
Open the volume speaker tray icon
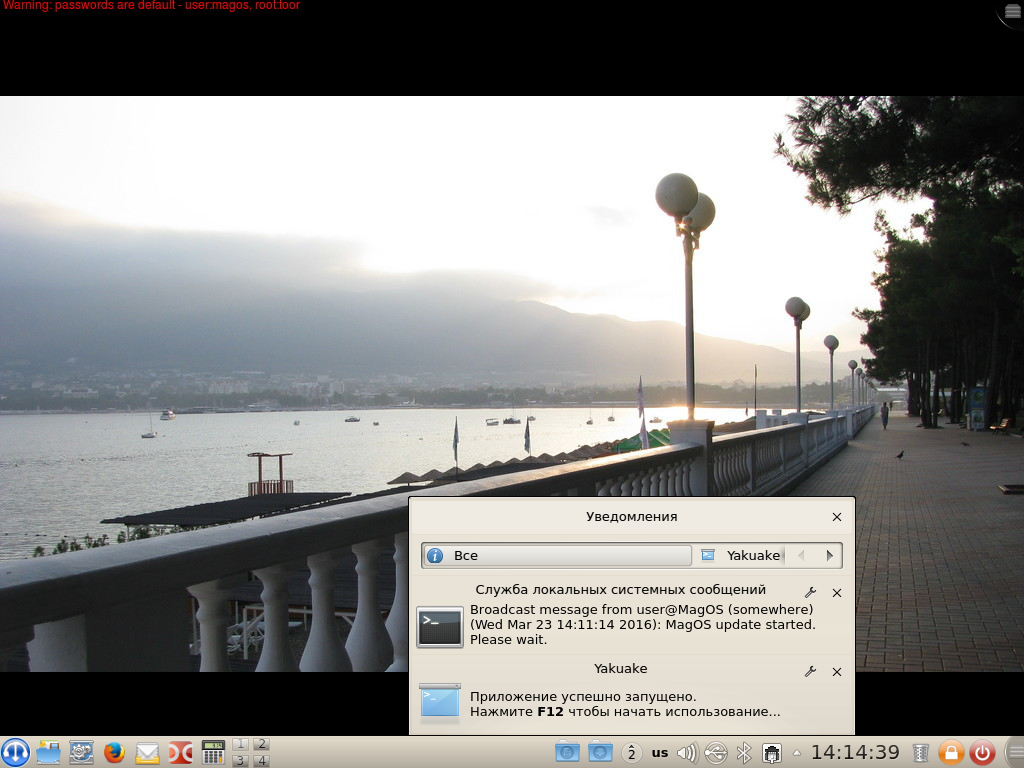tap(686, 753)
